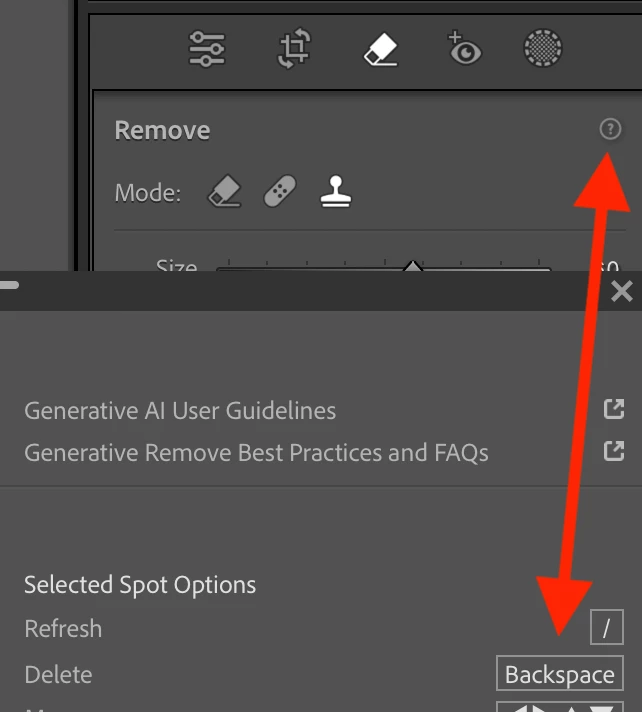
Task: Click external link icon beside Best Practices
Action: click(x=614, y=451)
